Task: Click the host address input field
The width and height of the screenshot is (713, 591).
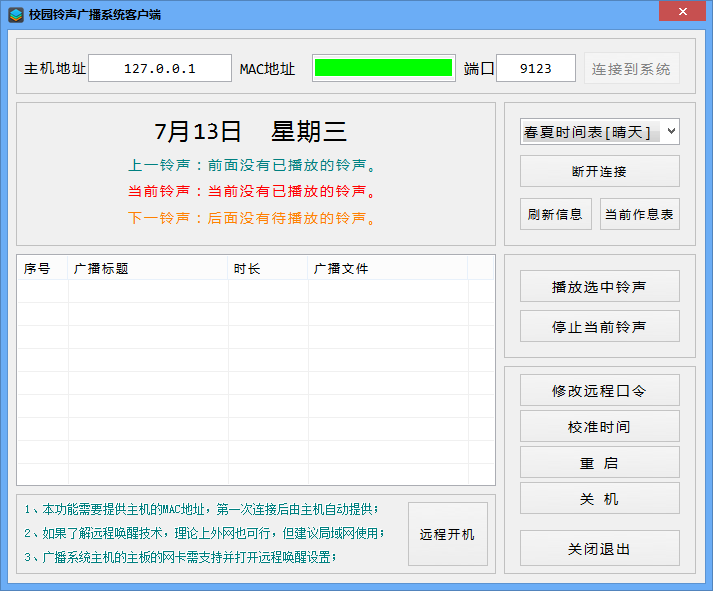Action: click(x=160, y=69)
